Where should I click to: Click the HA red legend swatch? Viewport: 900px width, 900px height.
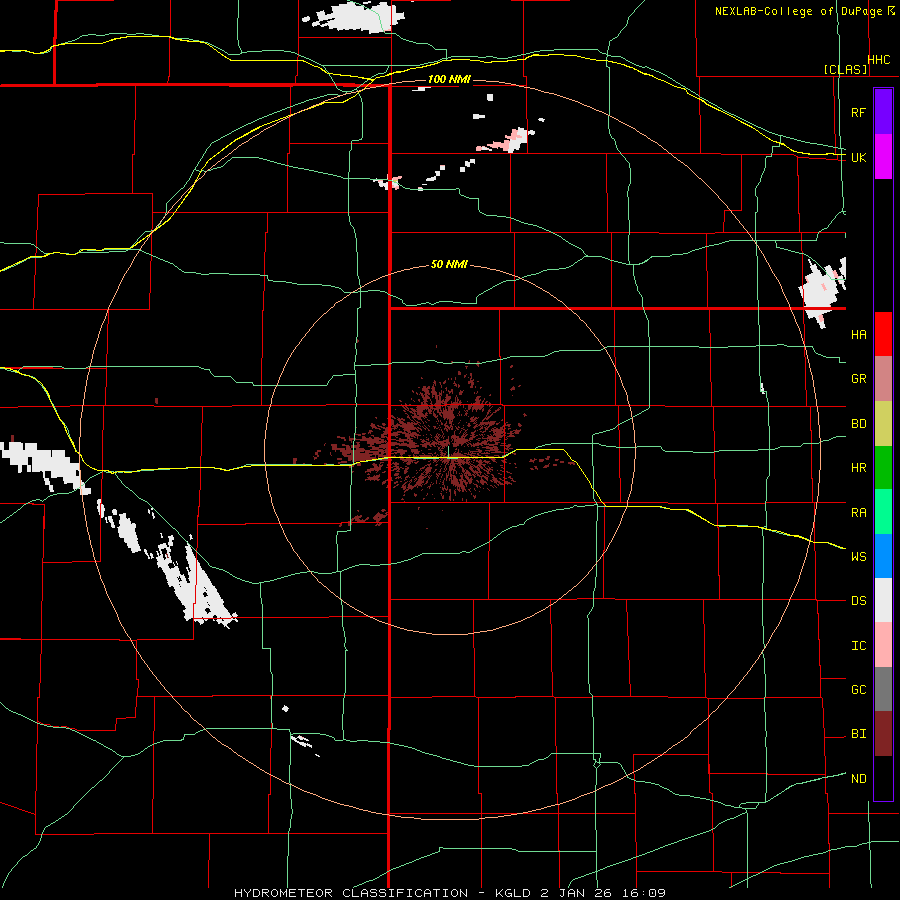[883, 334]
